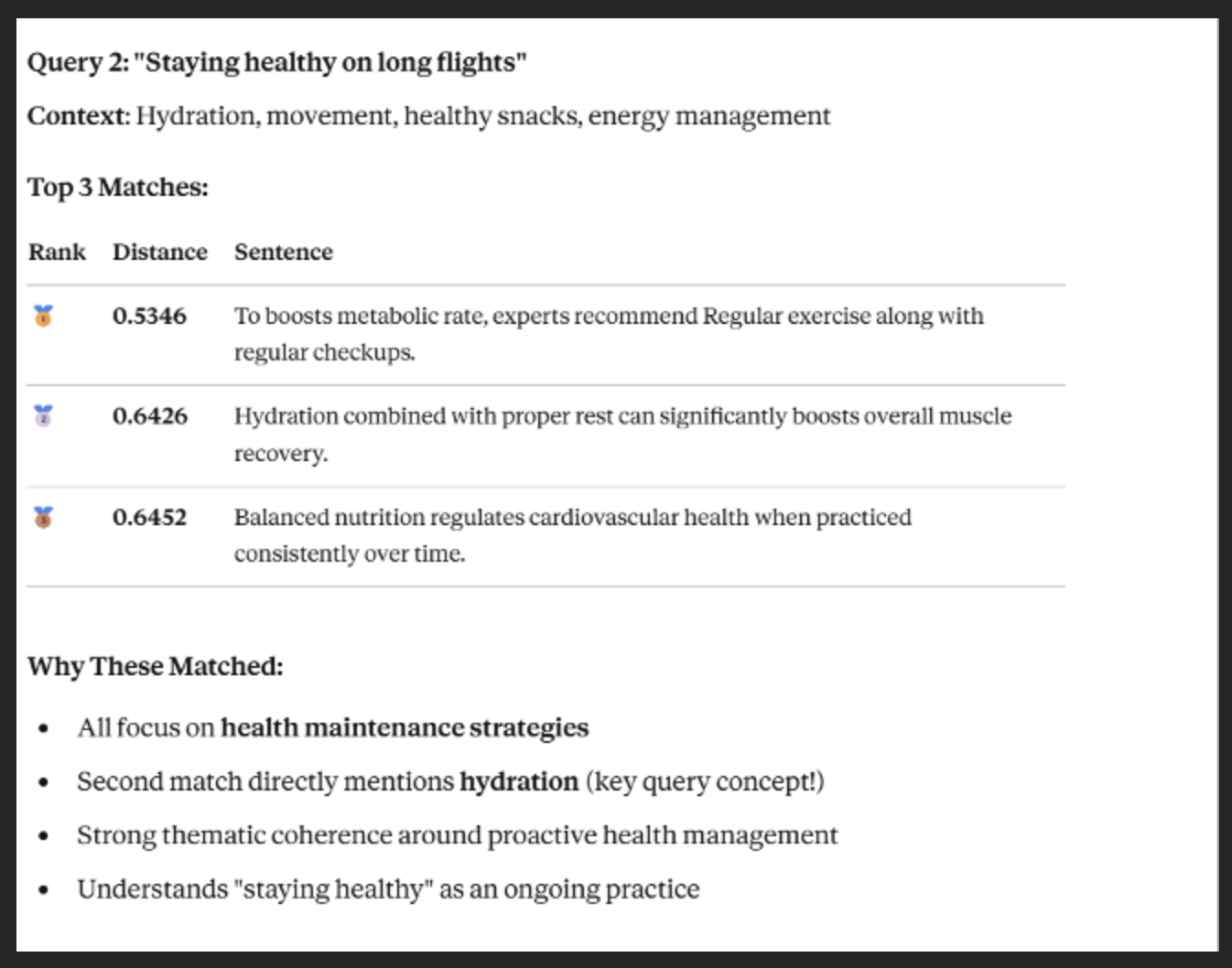Viewport: 1232px width, 968px height.
Task: Click the bronze third-place medal icon
Action: pyautogui.click(x=43, y=518)
